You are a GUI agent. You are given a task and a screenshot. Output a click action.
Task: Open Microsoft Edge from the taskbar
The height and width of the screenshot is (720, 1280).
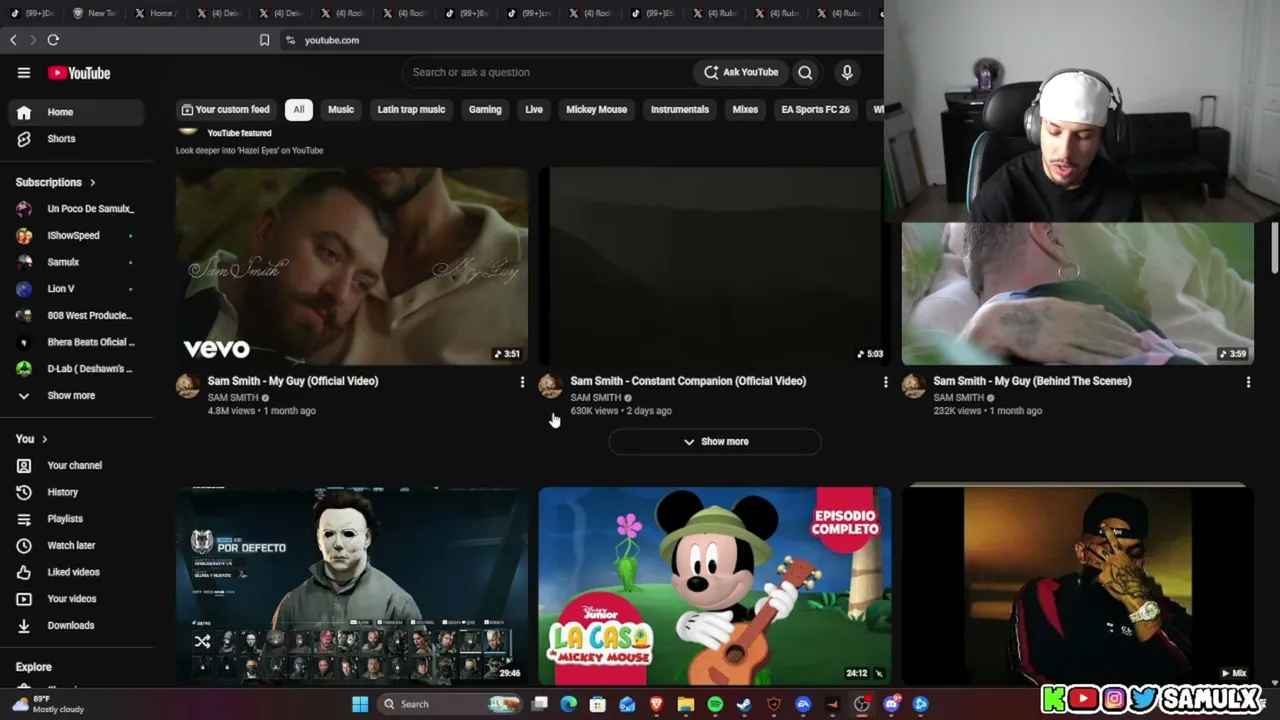click(568, 704)
